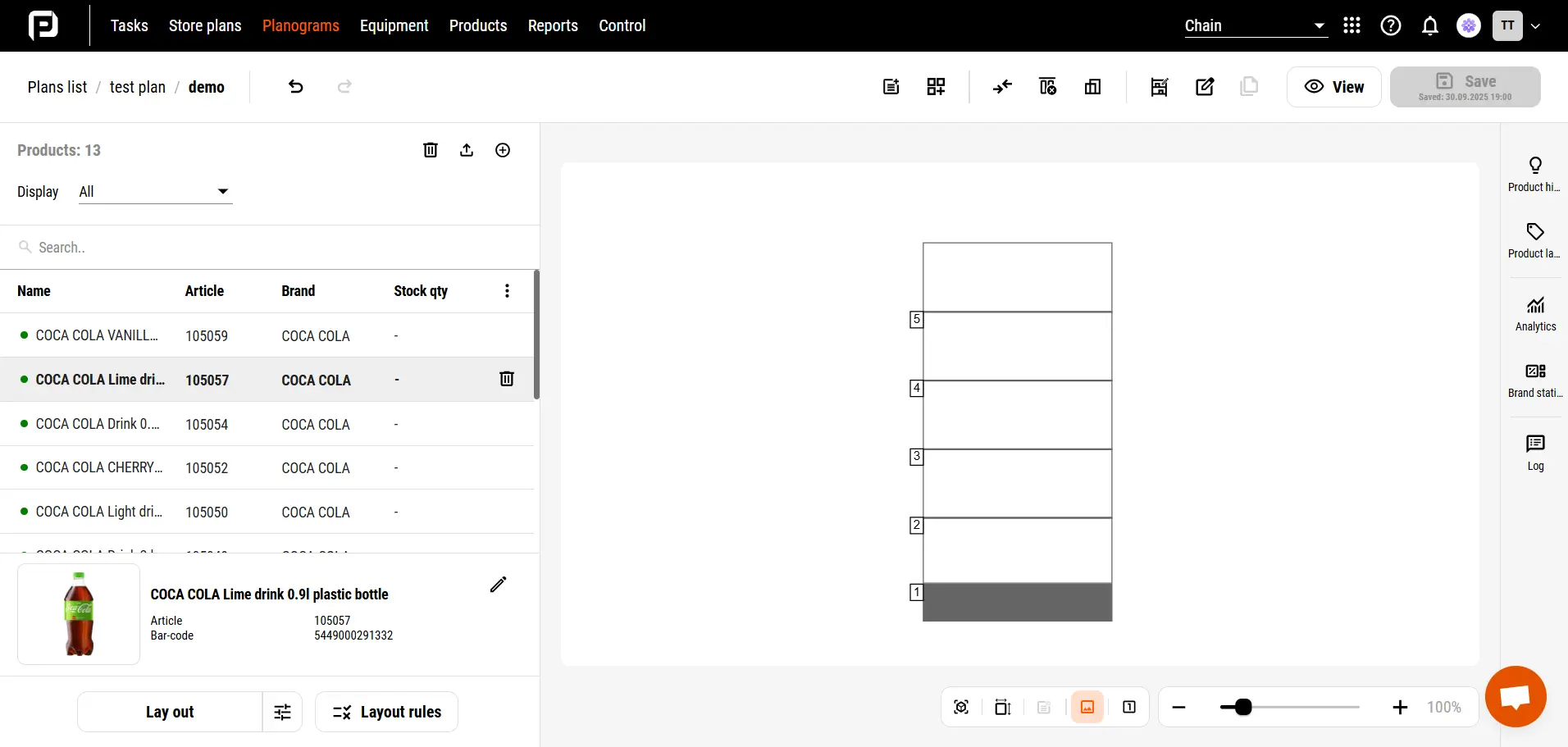This screenshot has width=1568, height=747.
Task: Click the add product plus icon
Action: (x=503, y=150)
